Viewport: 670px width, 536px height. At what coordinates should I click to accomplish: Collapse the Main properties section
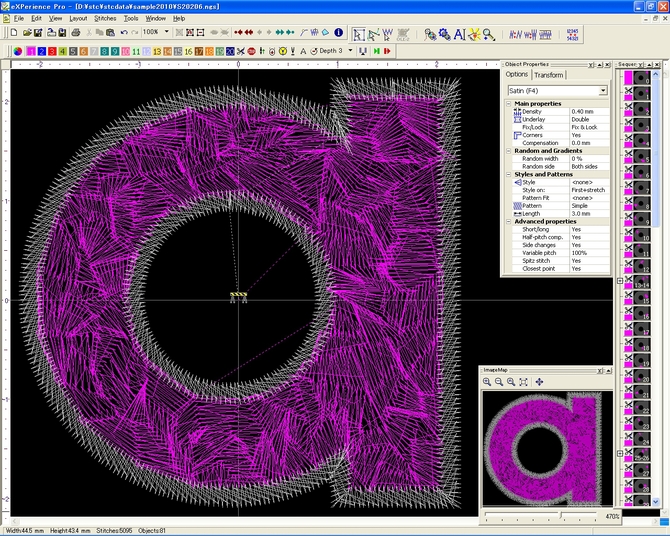click(508, 103)
